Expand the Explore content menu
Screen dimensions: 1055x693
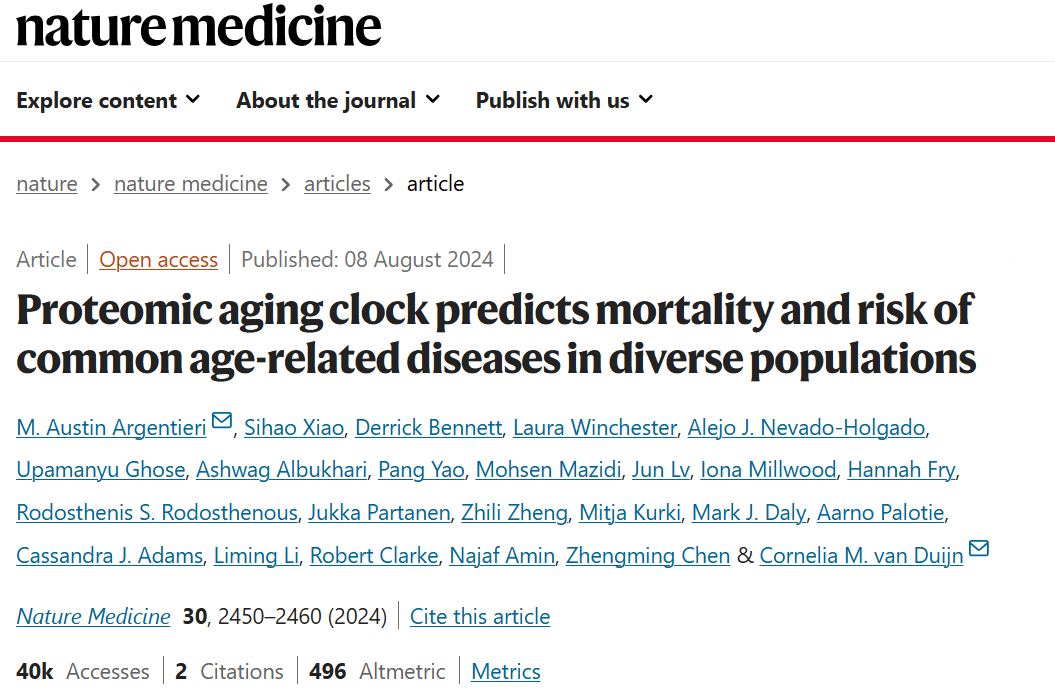[x=108, y=100]
